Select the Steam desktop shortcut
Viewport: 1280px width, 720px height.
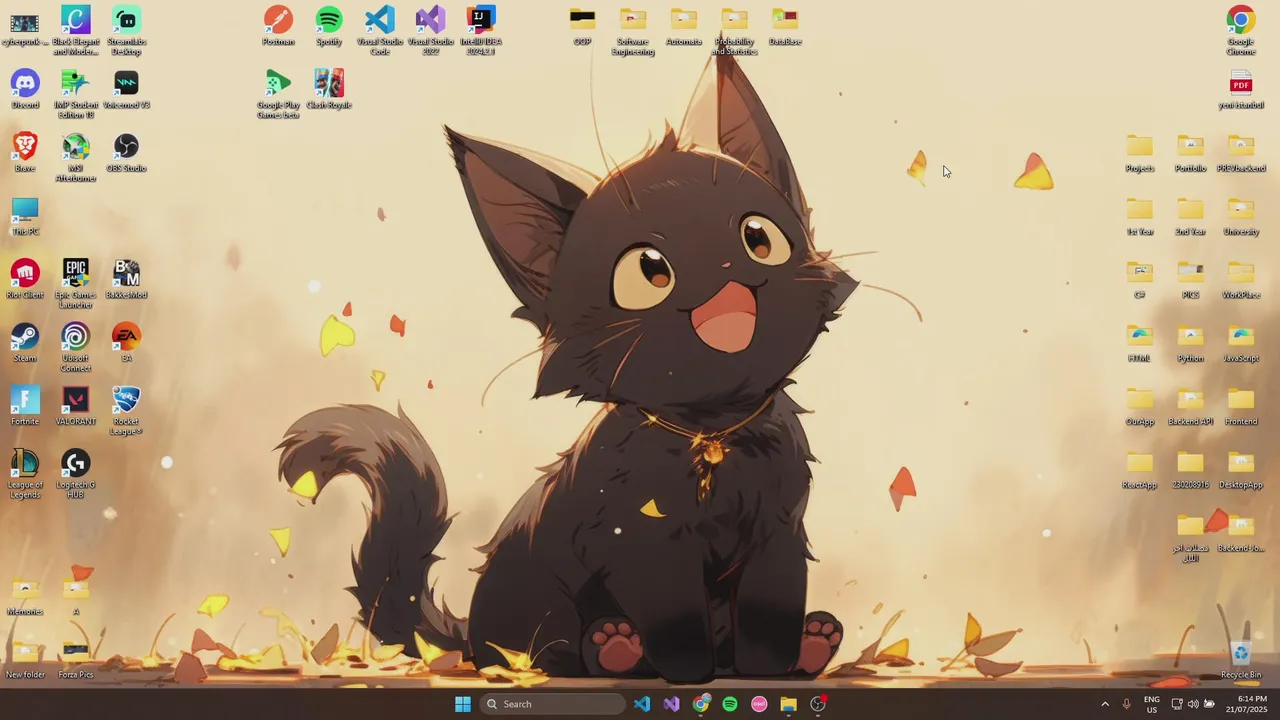pyautogui.click(x=25, y=343)
